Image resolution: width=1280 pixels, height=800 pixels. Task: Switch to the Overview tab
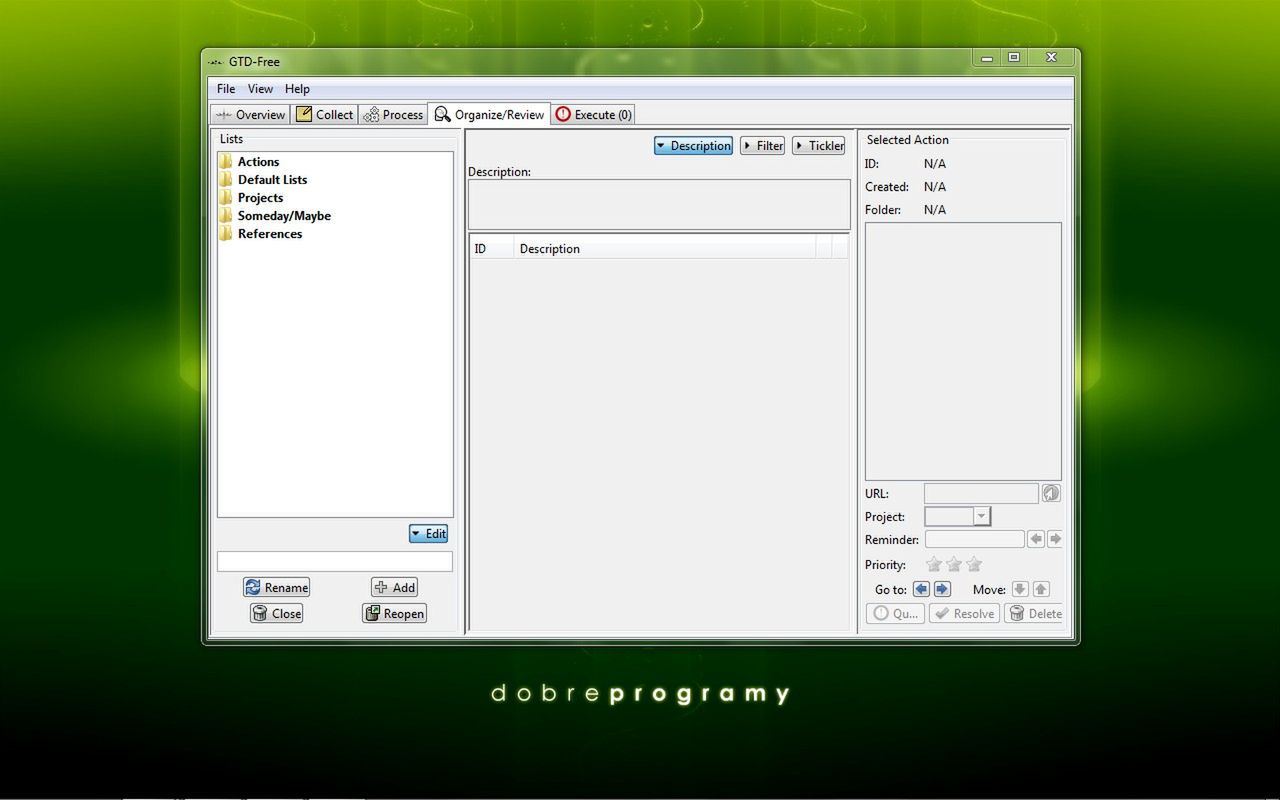(250, 115)
